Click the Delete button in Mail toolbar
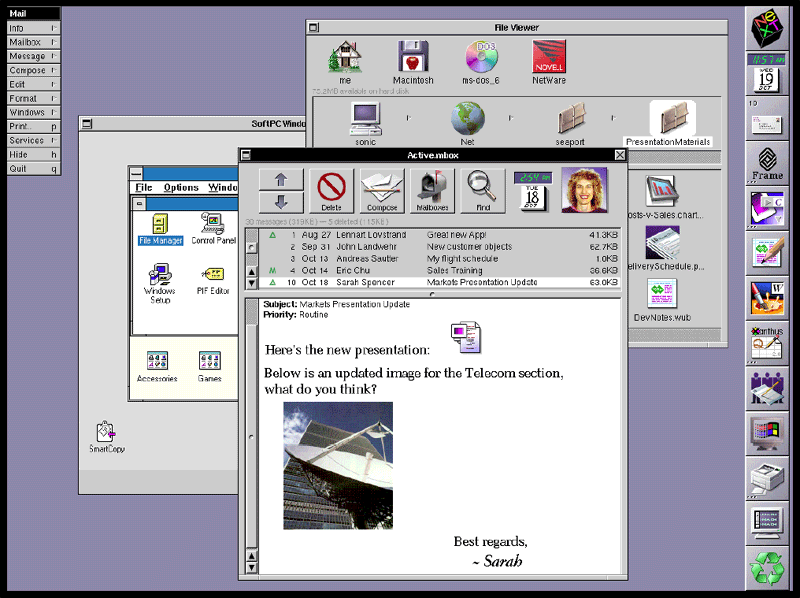 pos(331,189)
